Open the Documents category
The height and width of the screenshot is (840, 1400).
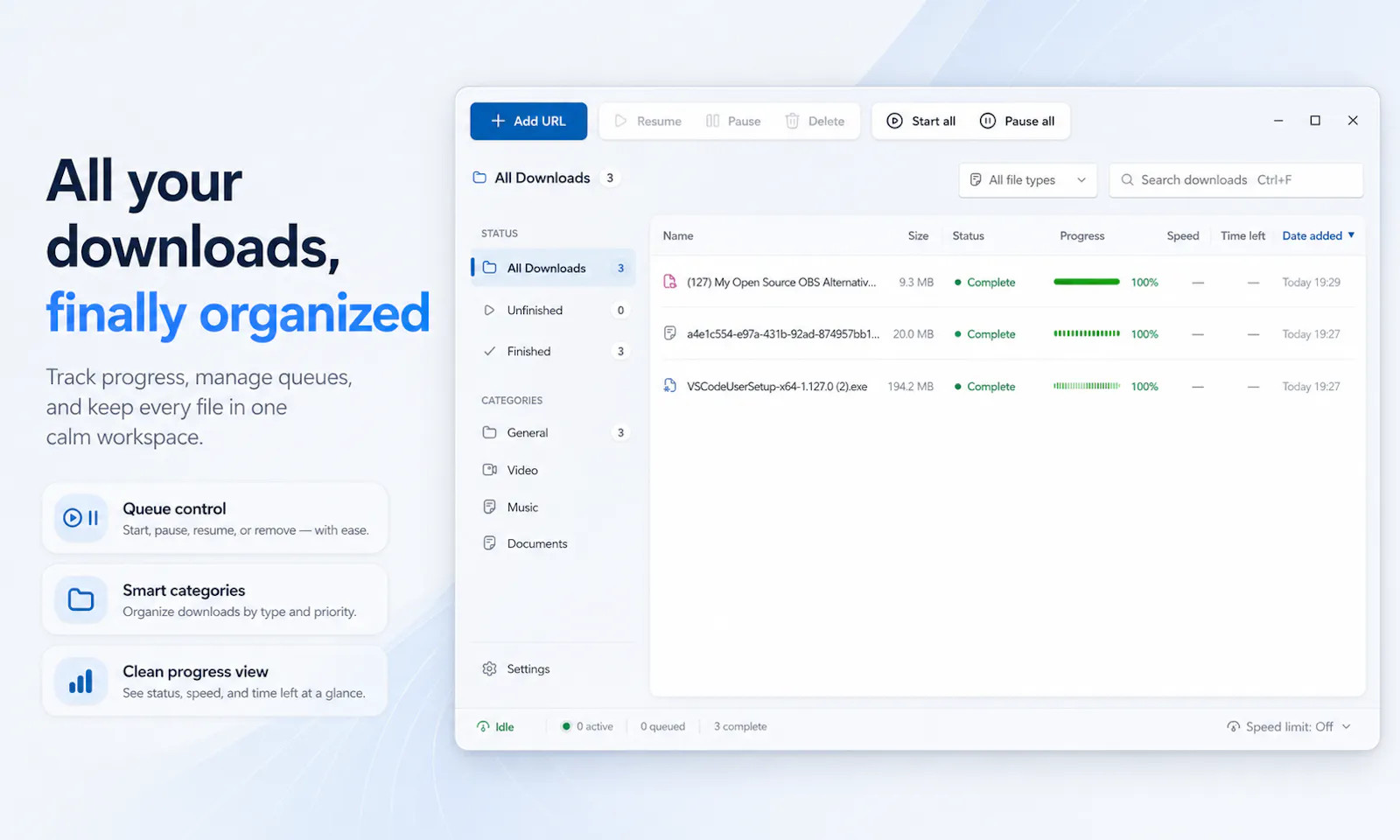[x=553, y=543]
